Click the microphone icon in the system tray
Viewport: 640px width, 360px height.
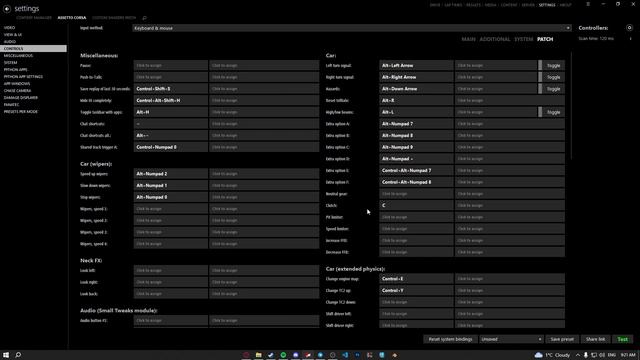click(586, 355)
